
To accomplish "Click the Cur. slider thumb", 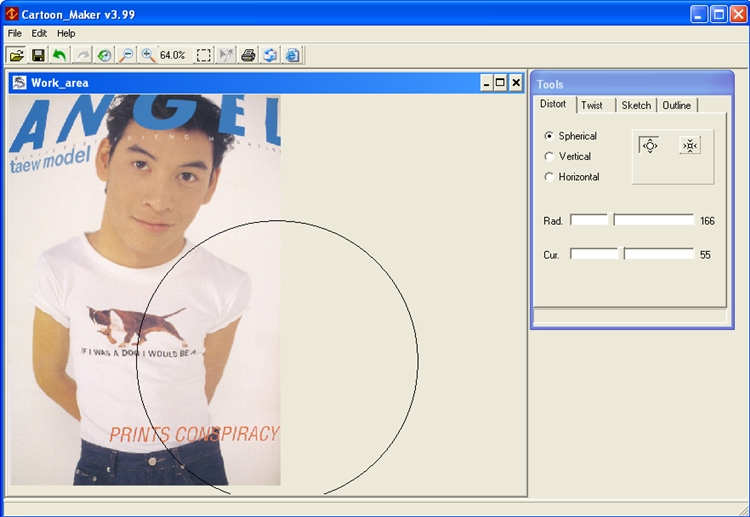I will coord(621,254).
